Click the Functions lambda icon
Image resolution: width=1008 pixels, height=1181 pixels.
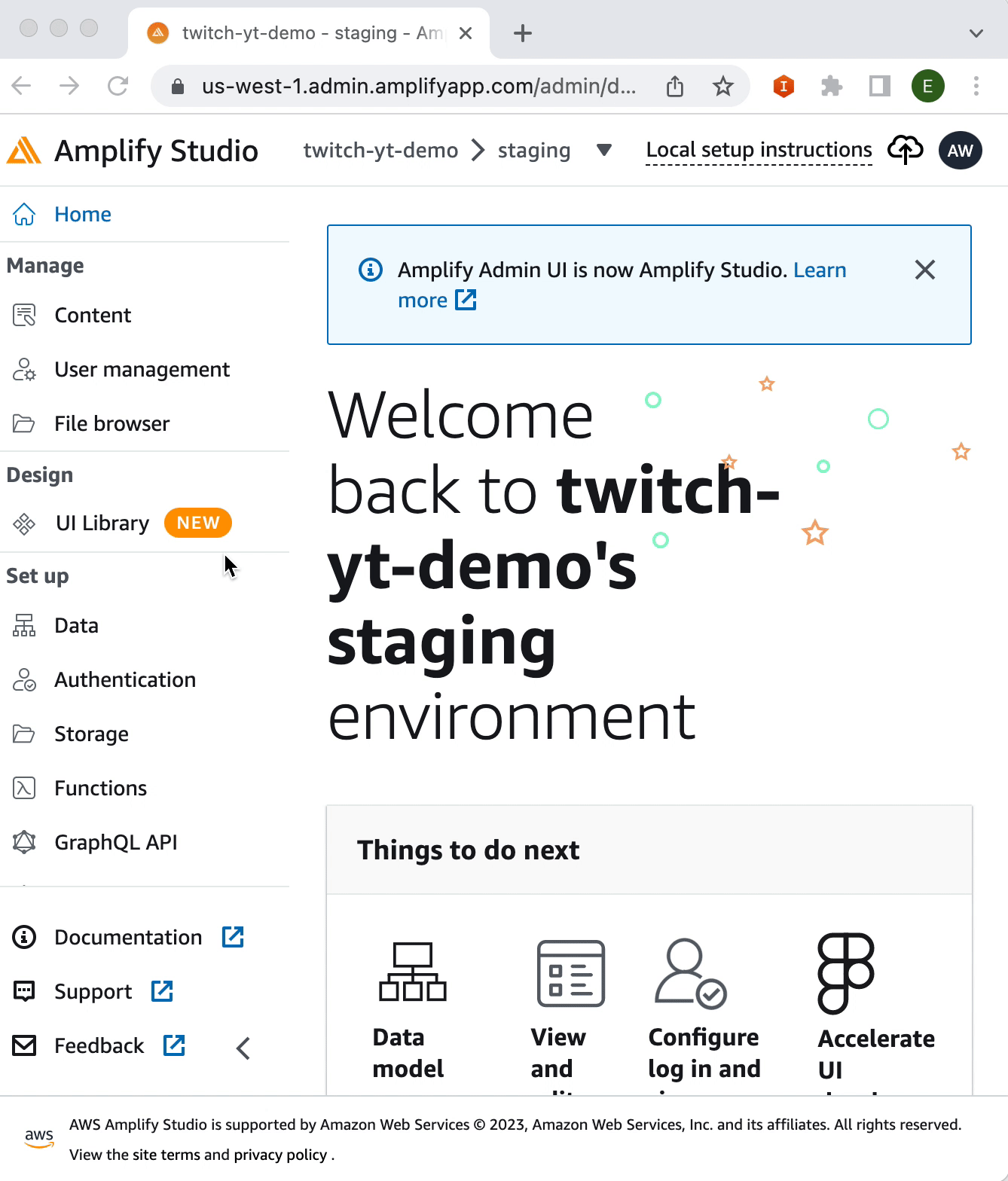pyautogui.click(x=24, y=789)
